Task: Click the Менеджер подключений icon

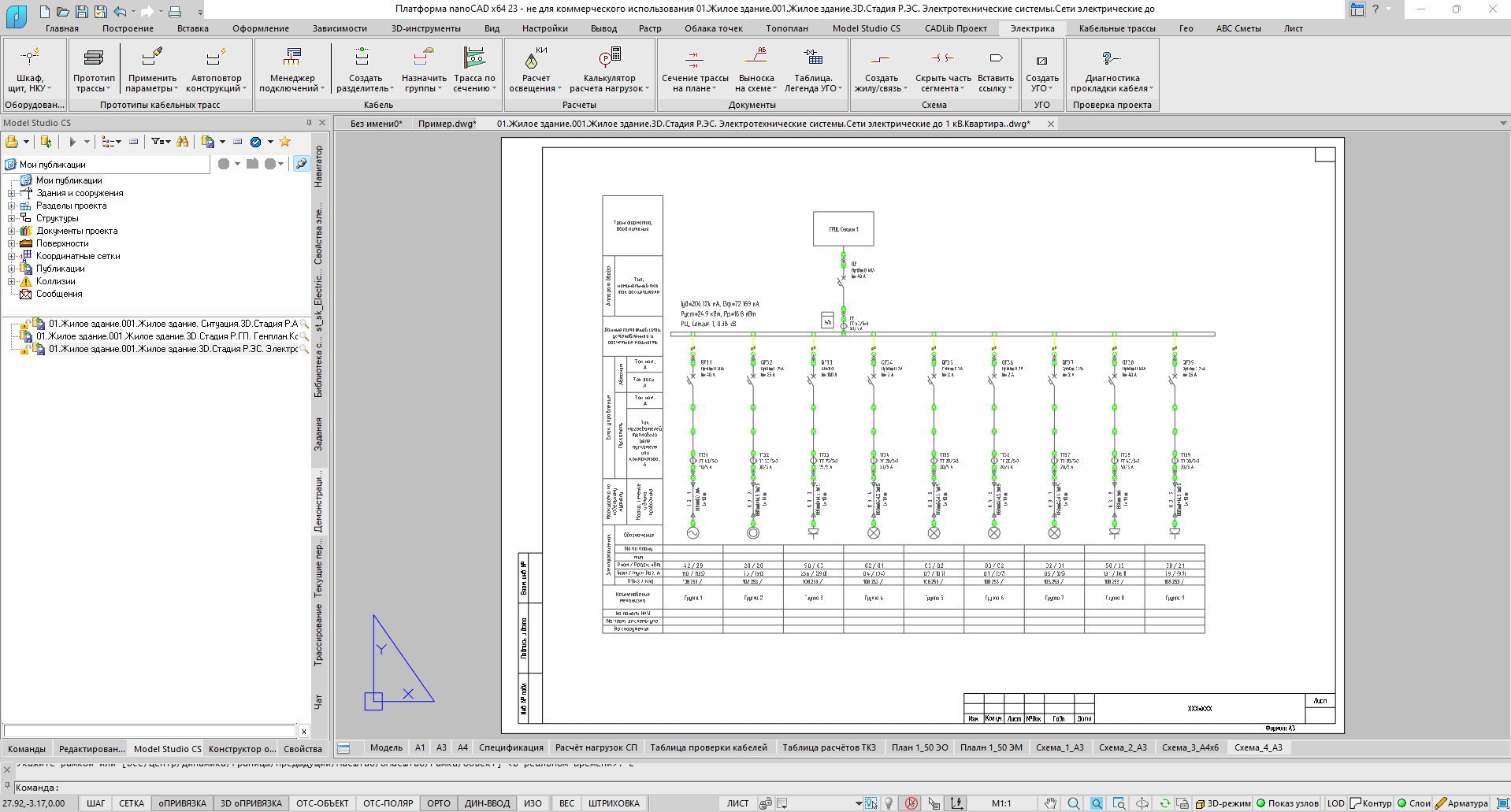Action: (x=291, y=58)
